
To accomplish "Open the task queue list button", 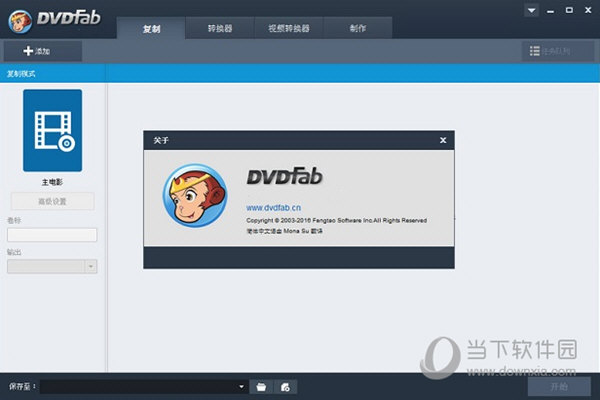I will tap(558, 51).
